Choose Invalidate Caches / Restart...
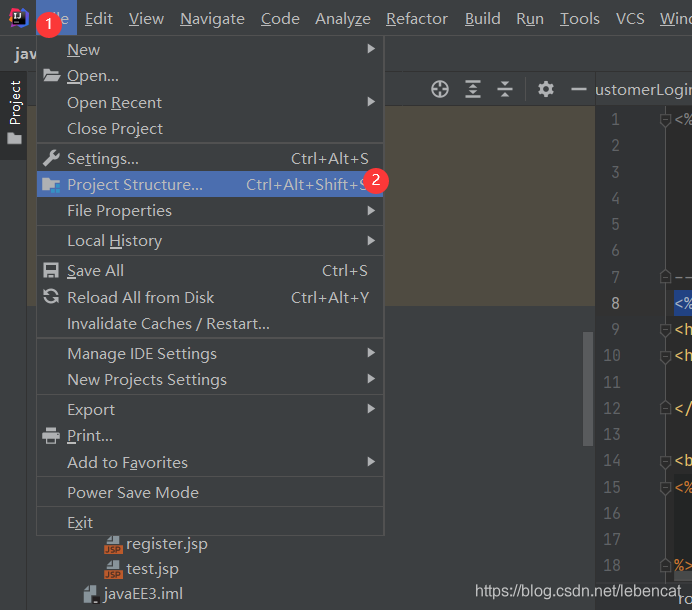This screenshot has width=692, height=610. pos(210,324)
